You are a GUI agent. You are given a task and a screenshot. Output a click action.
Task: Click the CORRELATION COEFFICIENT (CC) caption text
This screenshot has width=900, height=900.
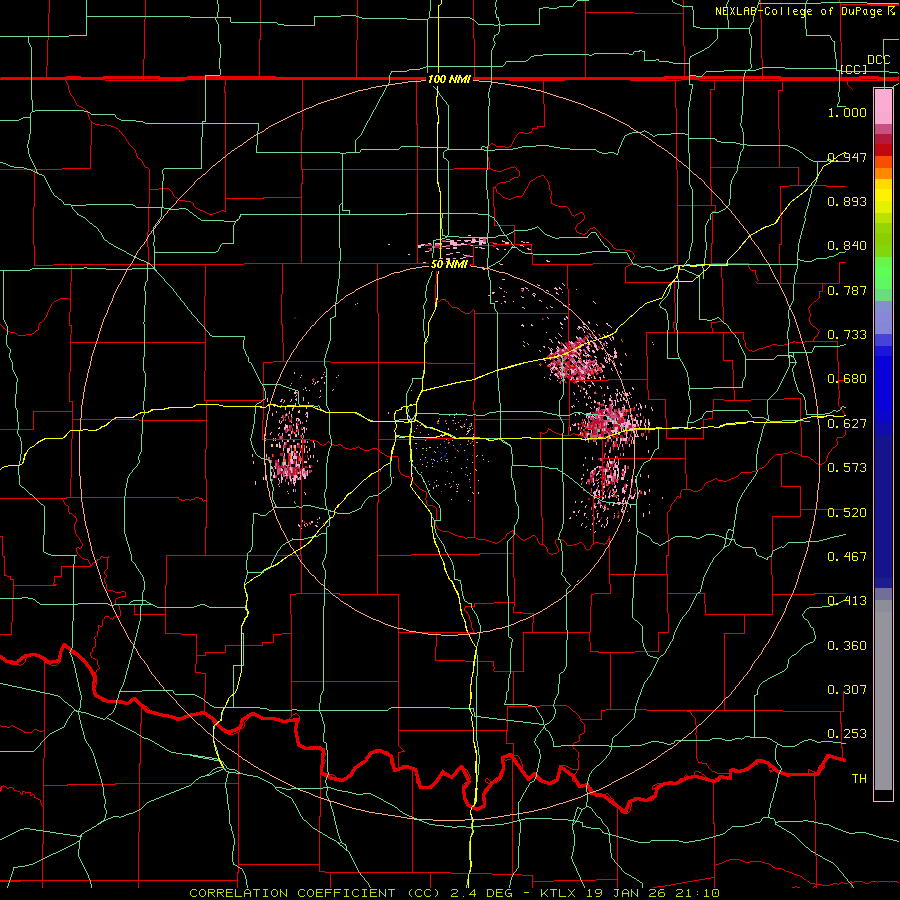pyautogui.click(x=315, y=893)
